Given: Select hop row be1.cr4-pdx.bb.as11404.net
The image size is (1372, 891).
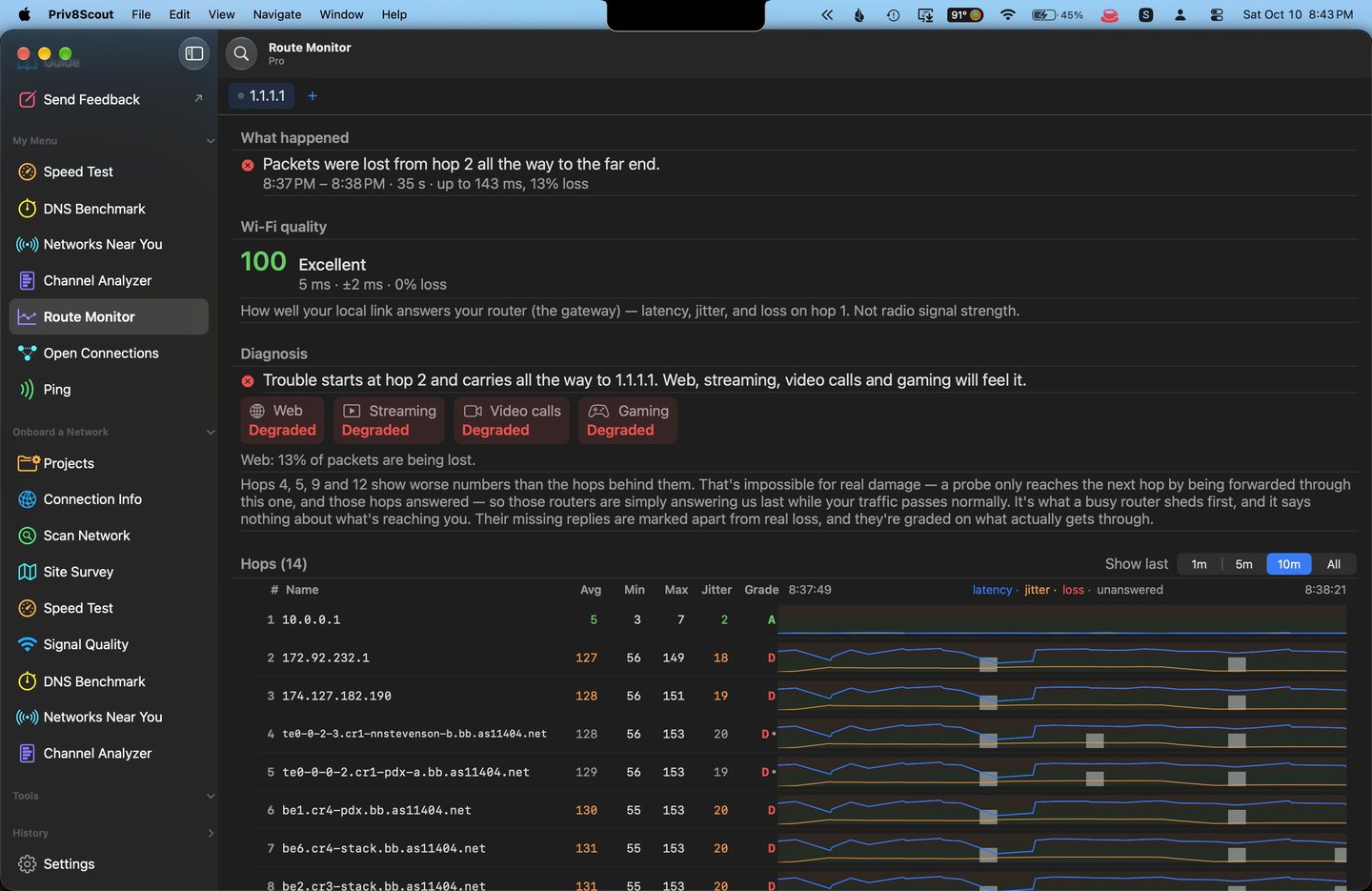Looking at the screenshot, I should (799, 810).
